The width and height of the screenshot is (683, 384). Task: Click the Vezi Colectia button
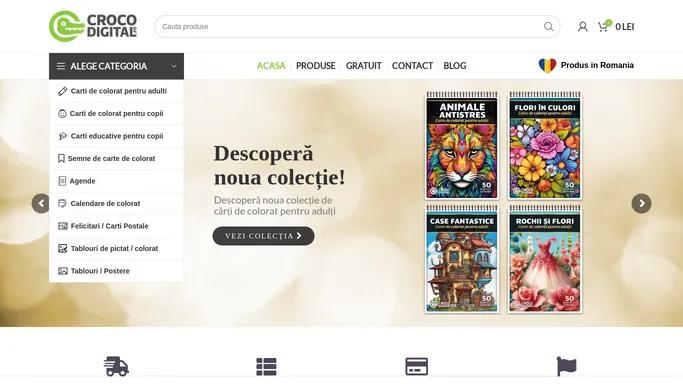[264, 236]
